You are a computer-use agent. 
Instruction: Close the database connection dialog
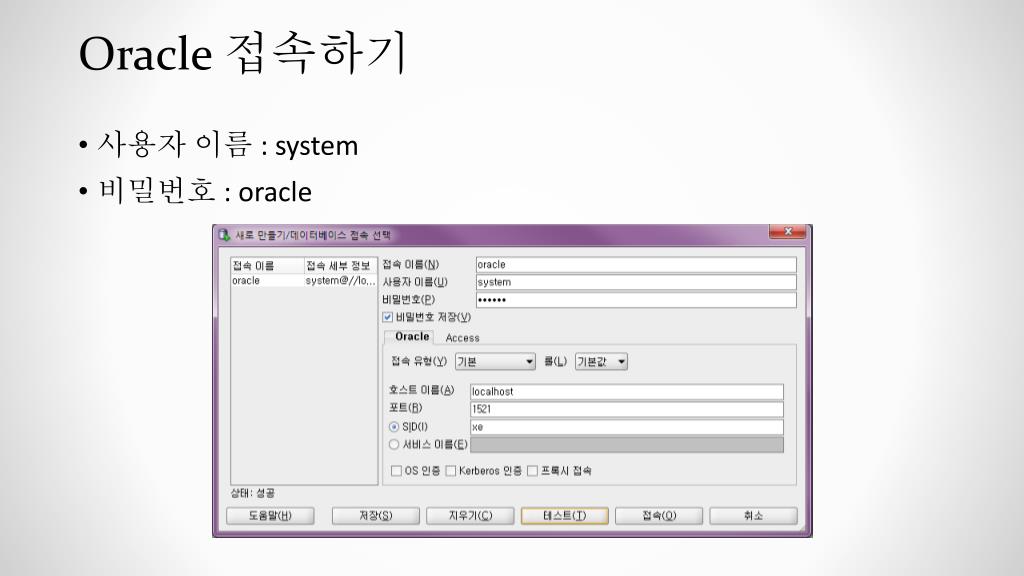pyautogui.click(x=788, y=232)
